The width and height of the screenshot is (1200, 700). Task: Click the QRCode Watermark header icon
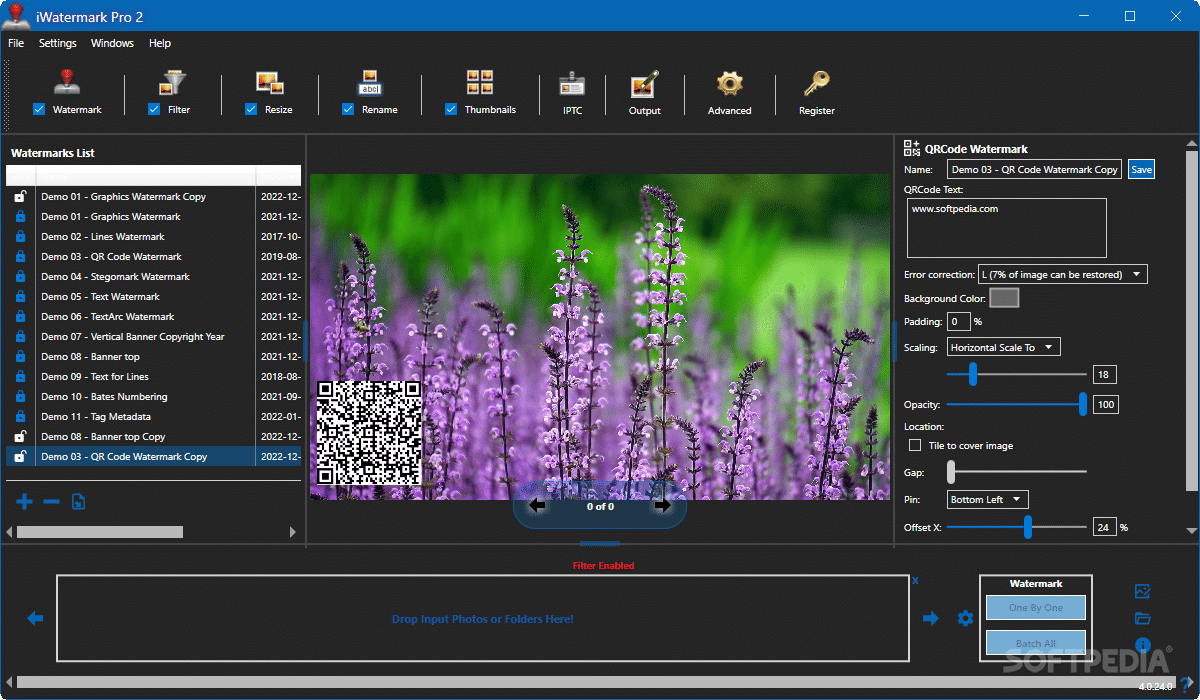911,148
